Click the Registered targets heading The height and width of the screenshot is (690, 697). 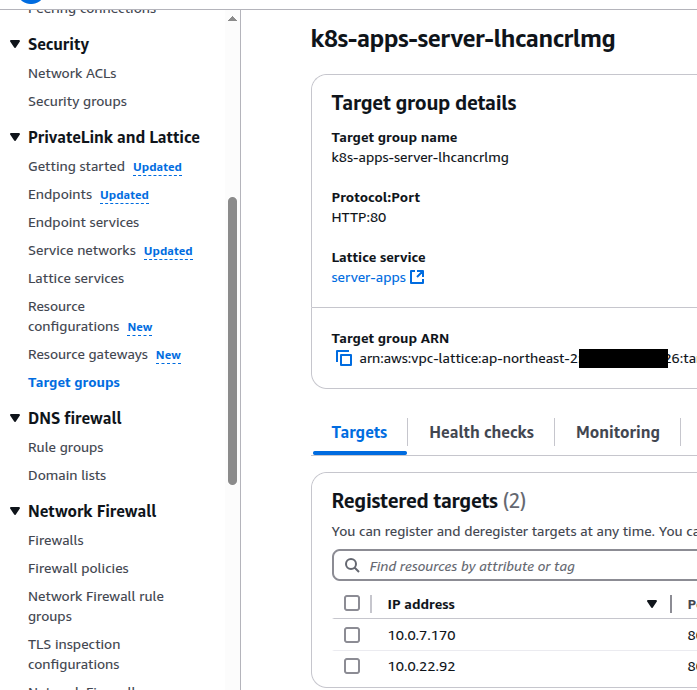[415, 501]
